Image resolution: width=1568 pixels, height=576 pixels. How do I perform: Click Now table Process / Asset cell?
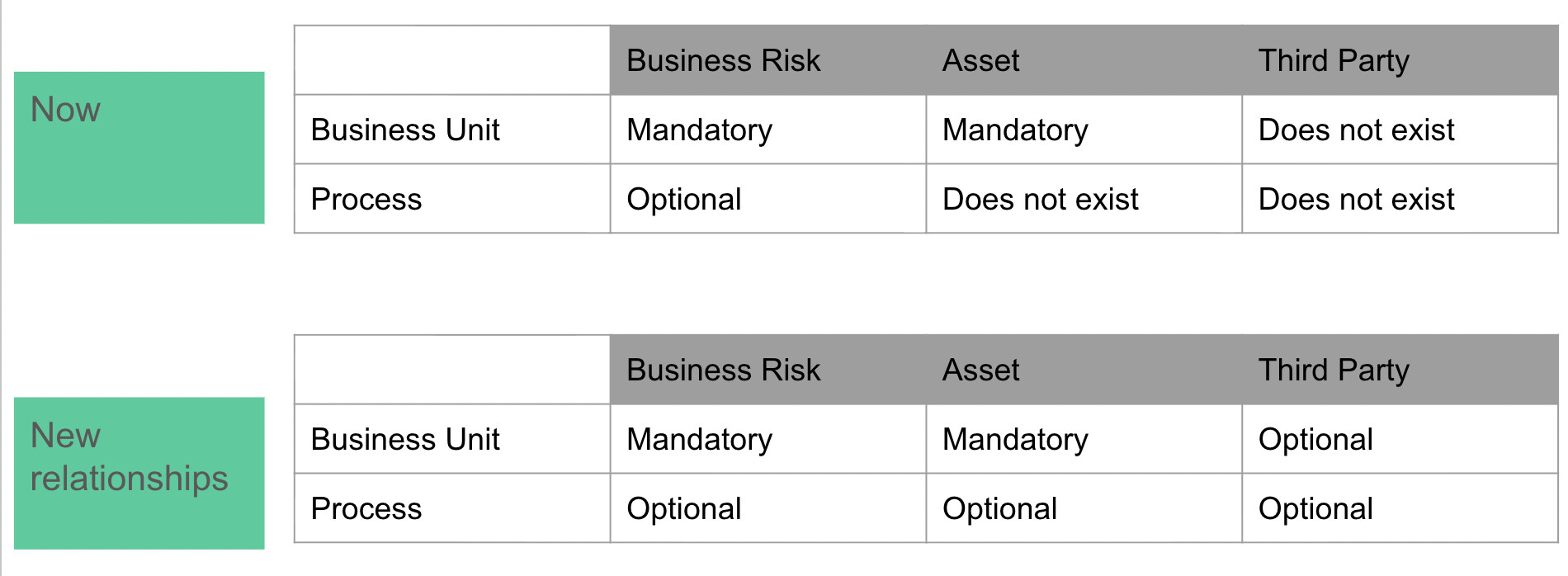click(1084, 199)
